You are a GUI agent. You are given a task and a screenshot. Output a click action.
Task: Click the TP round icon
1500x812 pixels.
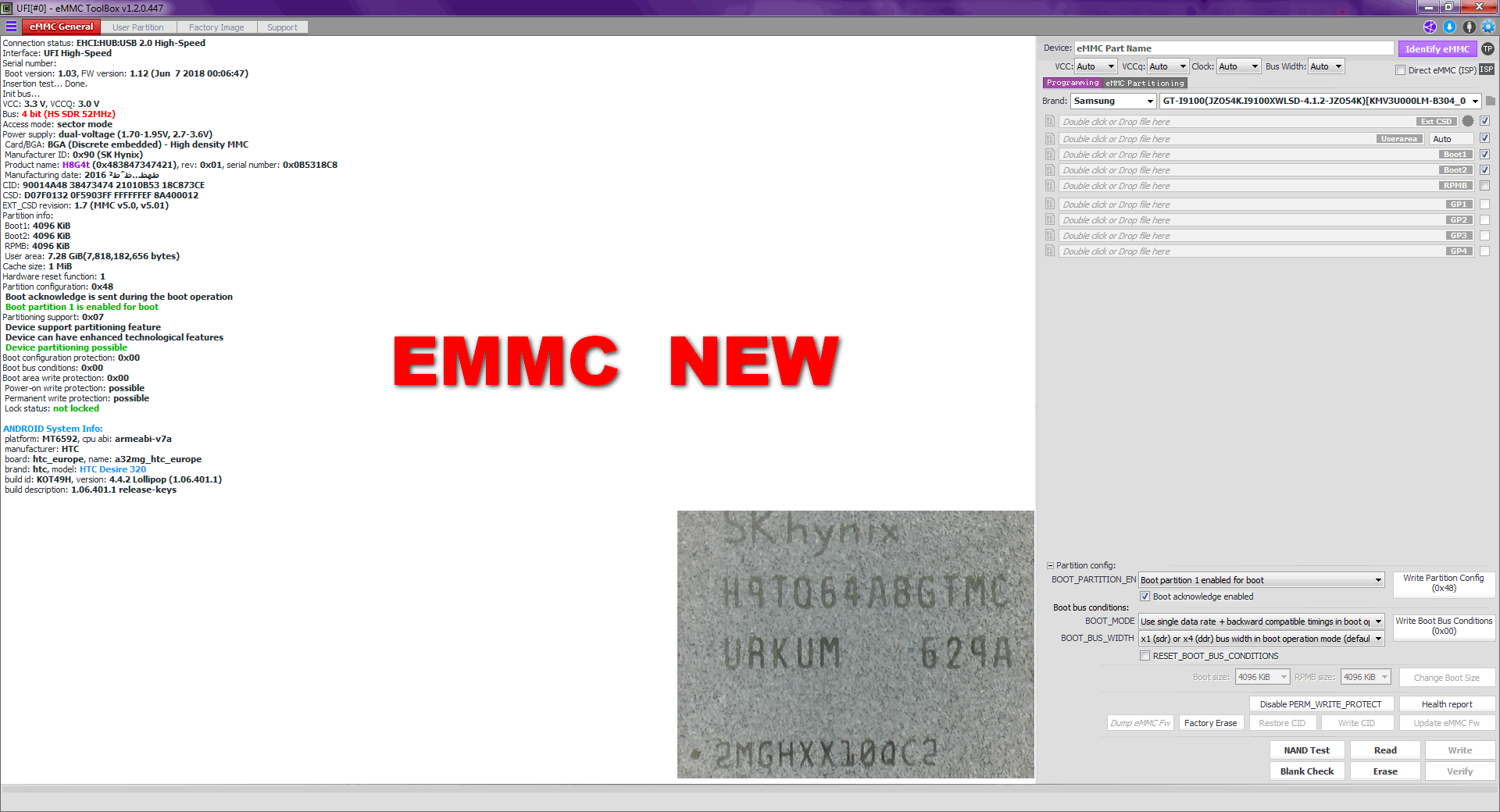click(1487, 48)
